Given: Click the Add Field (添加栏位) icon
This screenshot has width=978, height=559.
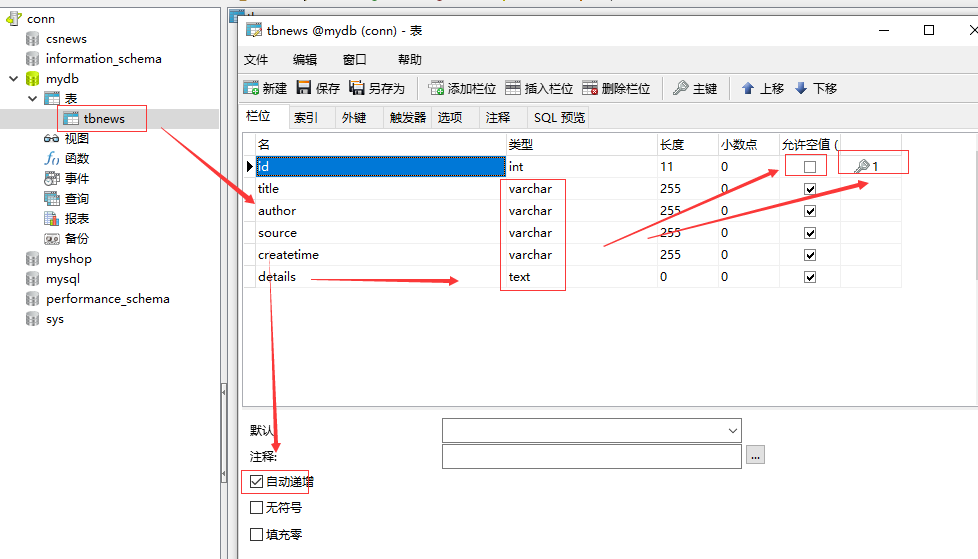Looking at the screenshot, I should click(436, 88).
